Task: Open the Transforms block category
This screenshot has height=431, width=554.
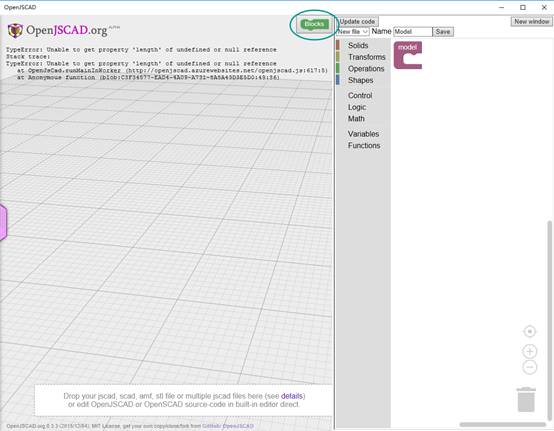Action: coord(366,57)
